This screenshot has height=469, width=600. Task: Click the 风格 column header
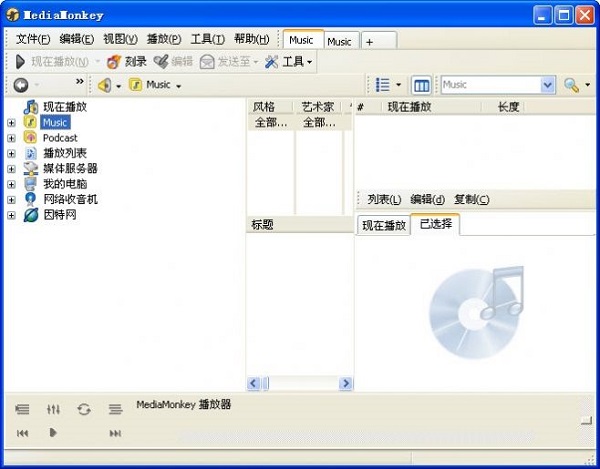click(271, 107)
